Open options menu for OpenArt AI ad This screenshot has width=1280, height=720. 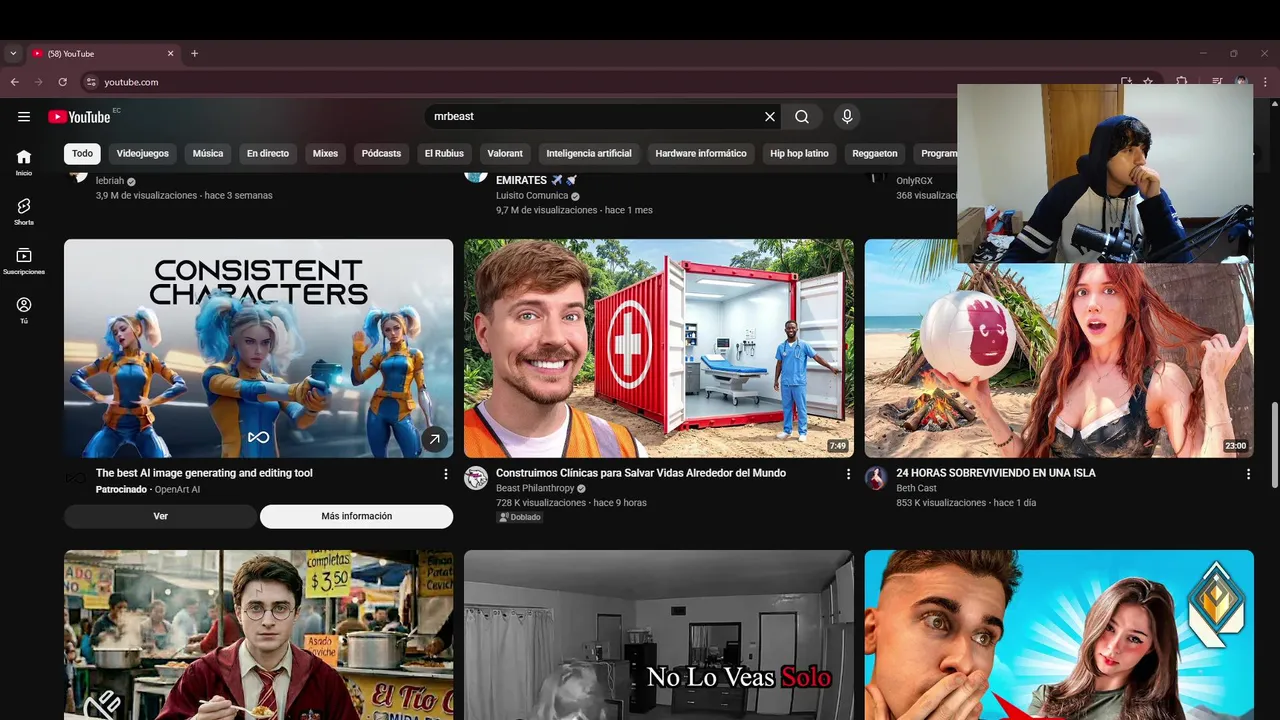pyautogui.click(x=446, y=474)
